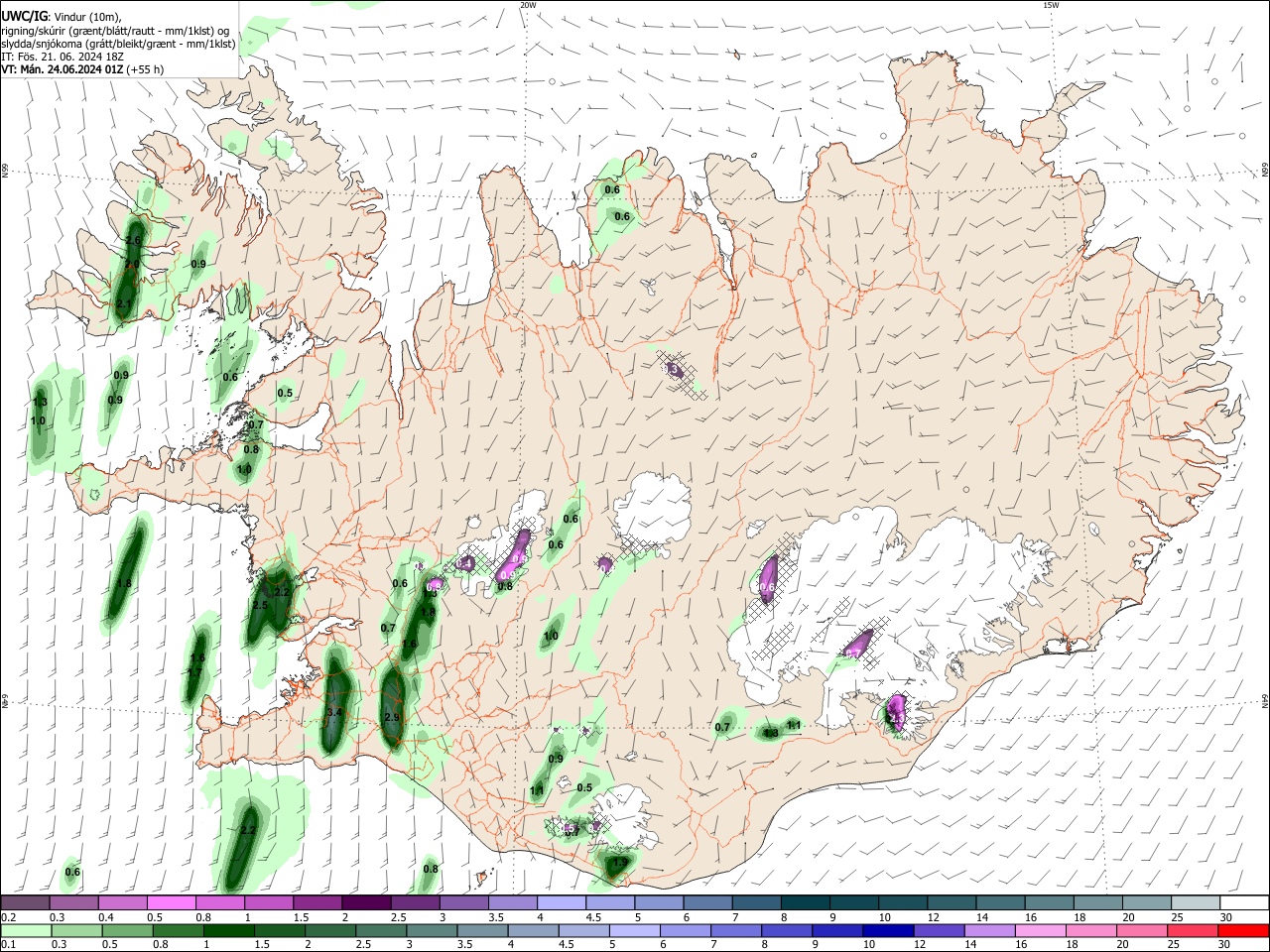Click the "IT: Fös. 21. 06. 2024 18Z" line
Screen dimensions: 1270x952
point(63,57)
